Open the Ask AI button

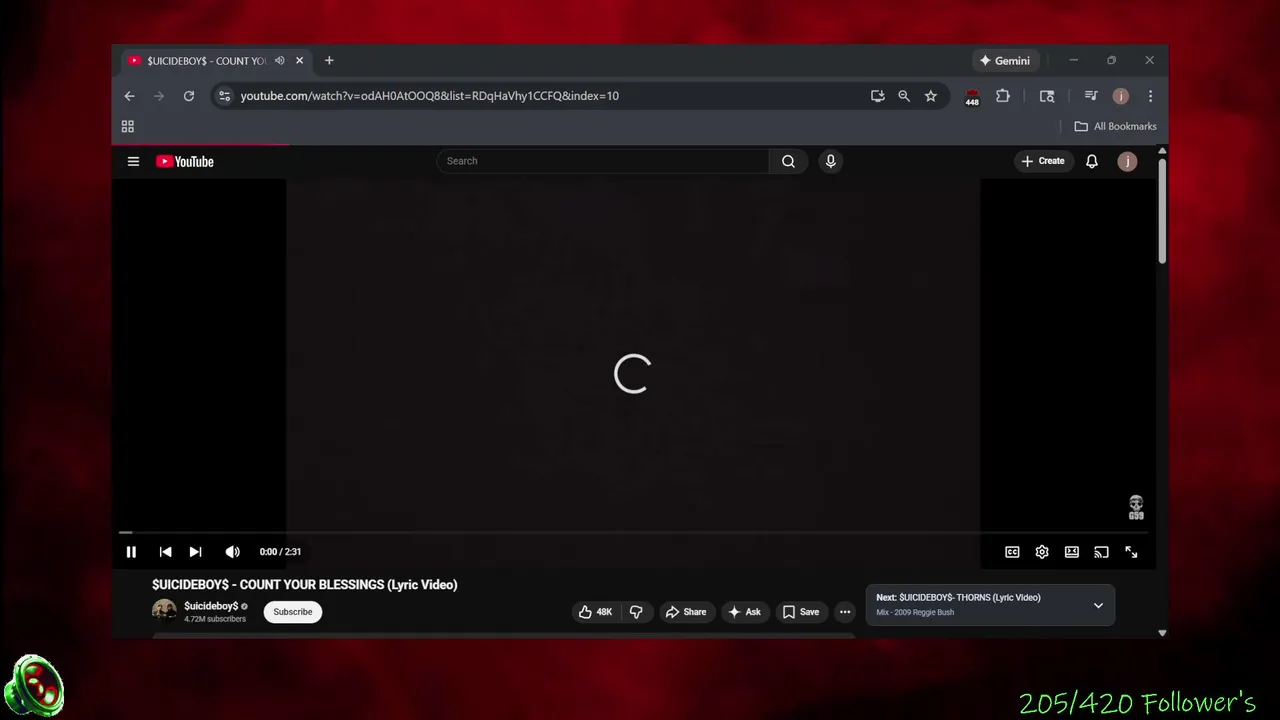pos(744,612)
